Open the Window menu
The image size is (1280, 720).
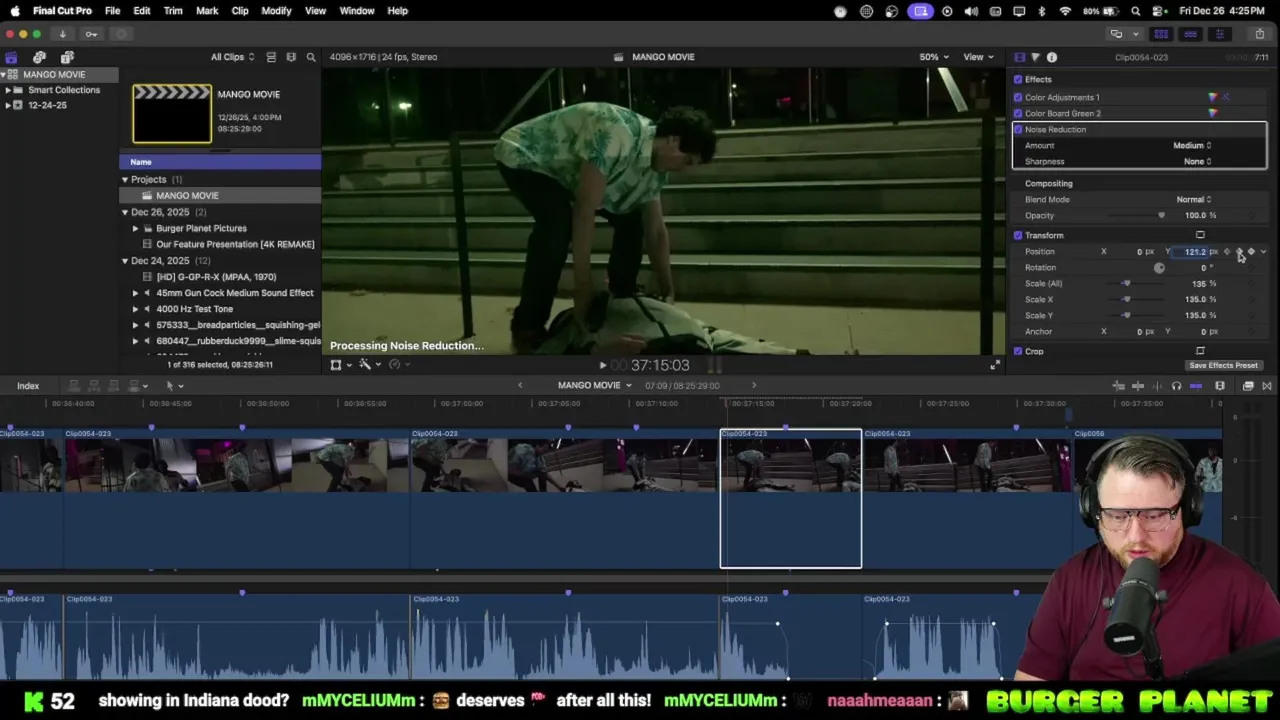point(357,11)
